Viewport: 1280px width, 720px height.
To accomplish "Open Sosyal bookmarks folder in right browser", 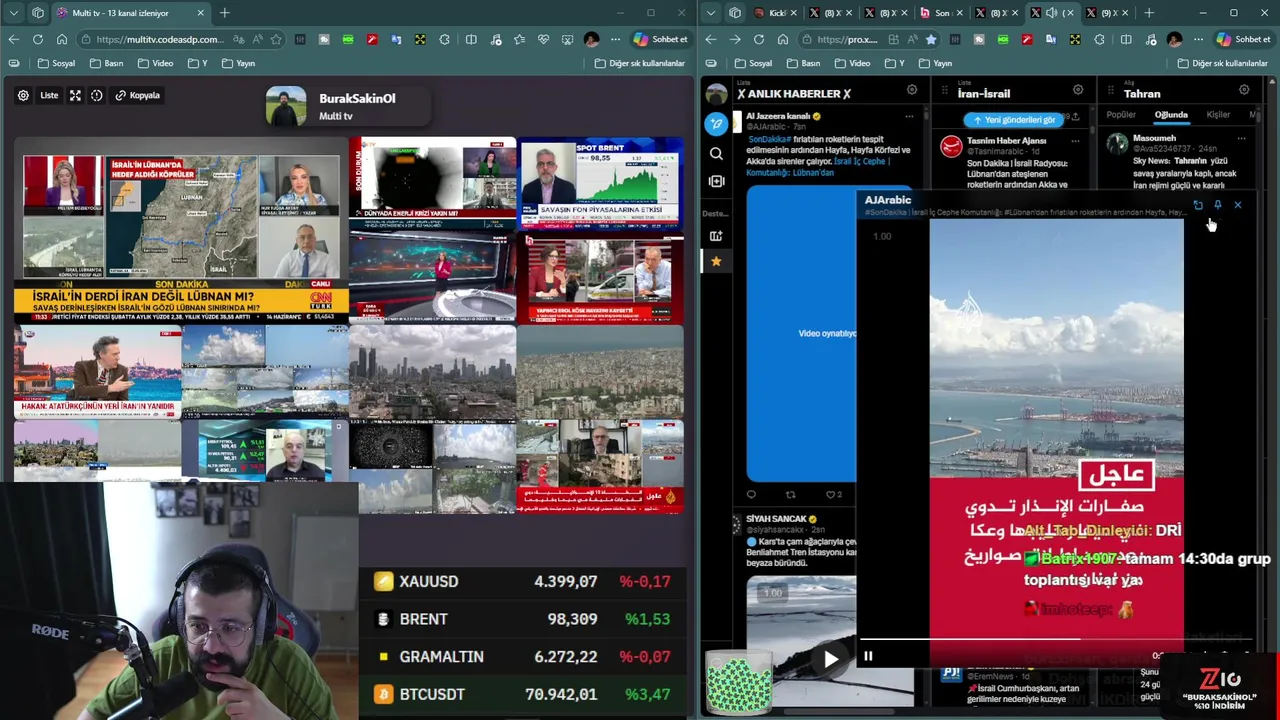I will (x=753, y=63).
